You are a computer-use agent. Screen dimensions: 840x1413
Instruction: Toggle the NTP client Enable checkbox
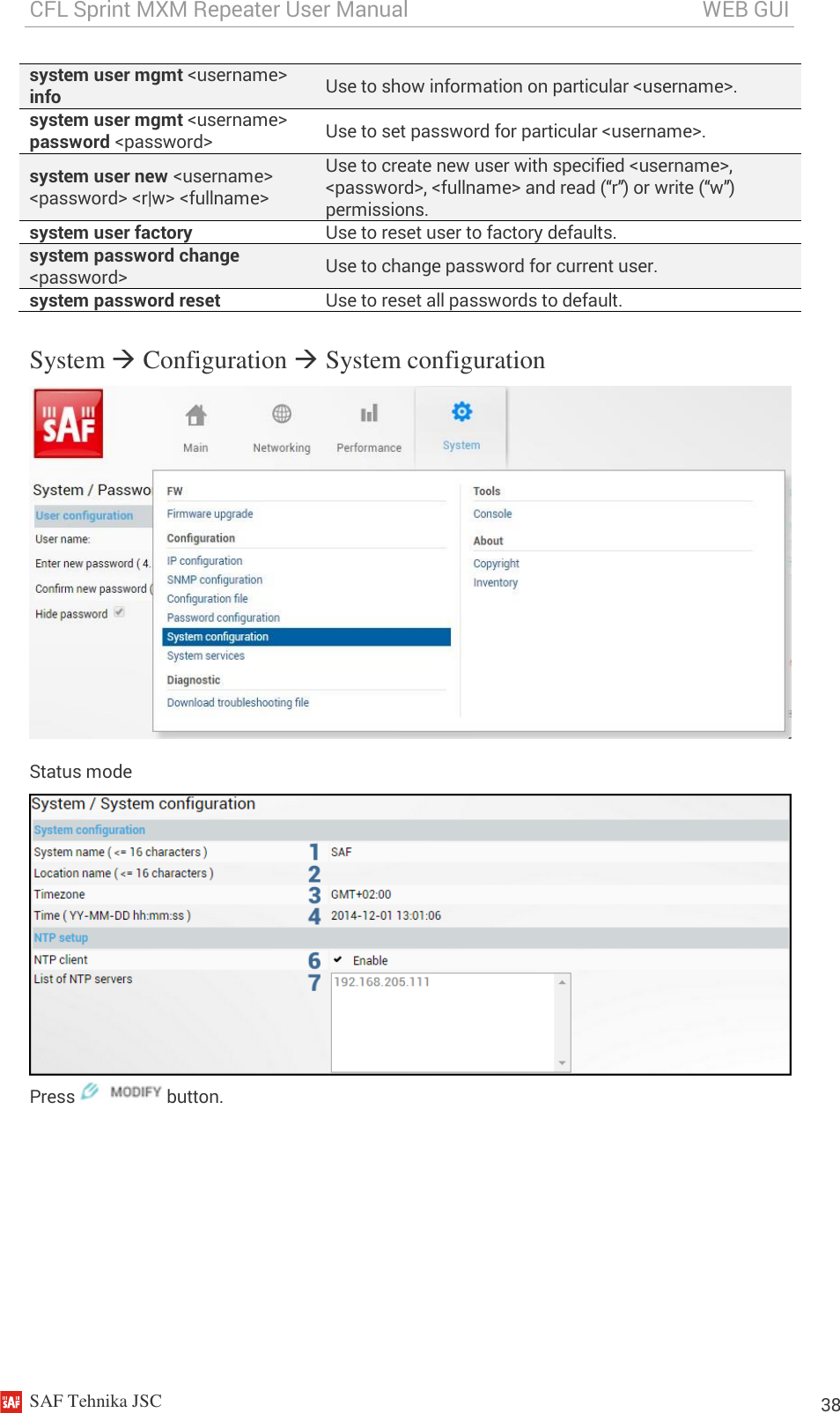click(337, 960)
